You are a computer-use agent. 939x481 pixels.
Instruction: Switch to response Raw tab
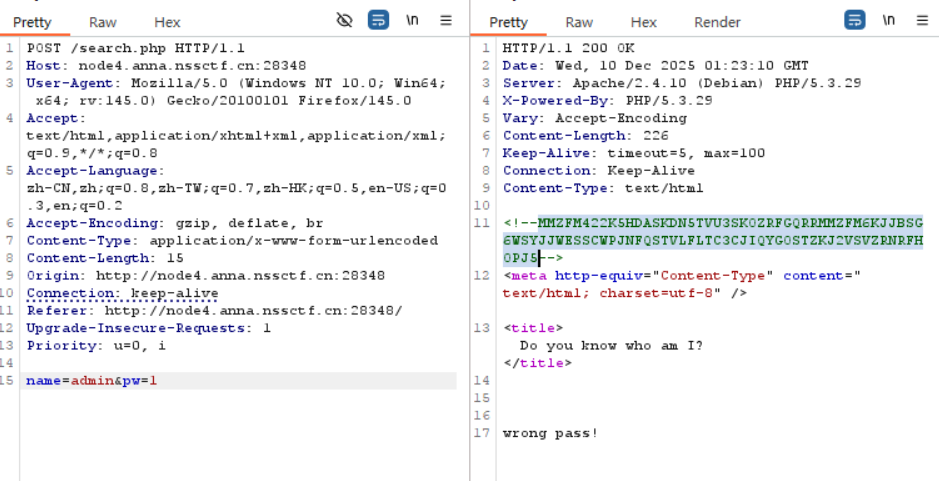pos(579,23)
